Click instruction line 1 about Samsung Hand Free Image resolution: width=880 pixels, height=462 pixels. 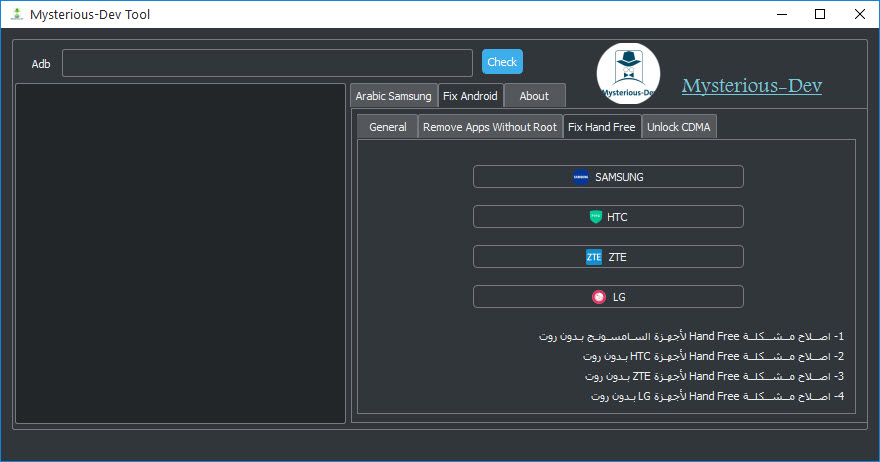[x=691, y=336]
